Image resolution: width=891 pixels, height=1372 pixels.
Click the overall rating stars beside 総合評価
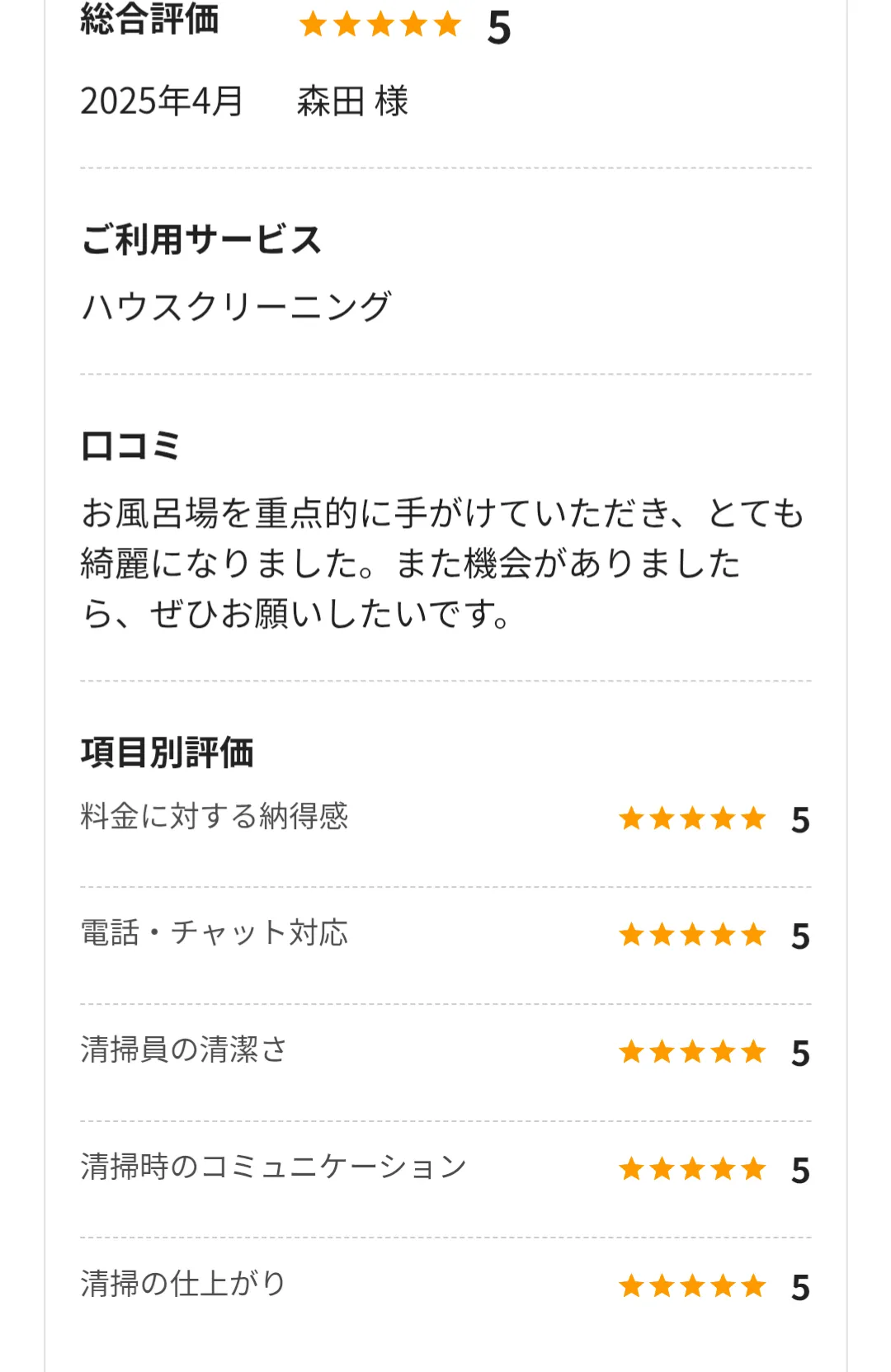tap(380, 25)
